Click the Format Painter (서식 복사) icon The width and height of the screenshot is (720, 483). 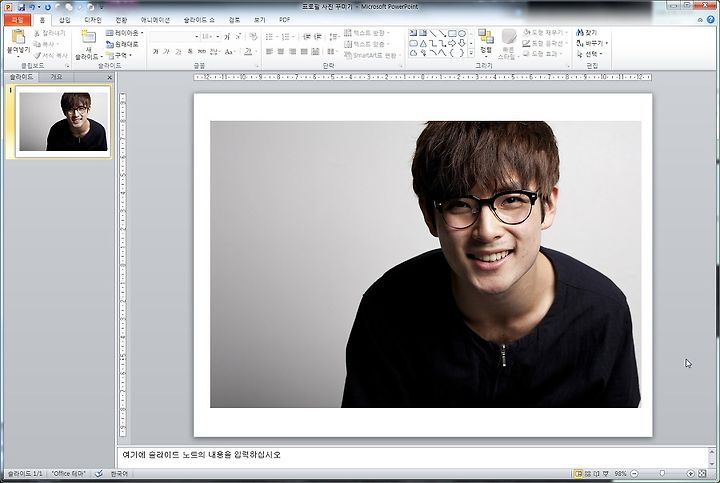click(x=37, y=55)
